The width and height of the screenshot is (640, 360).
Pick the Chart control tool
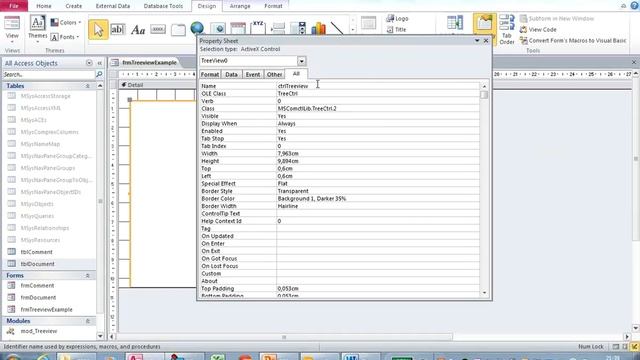[318, 28]
